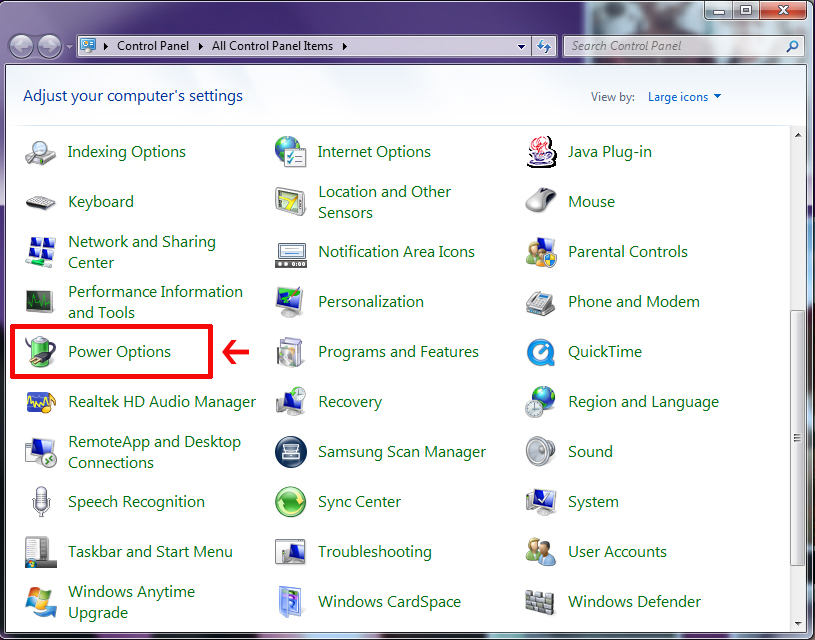The image size is (815, 640).
Task: Refresh the Control Panel view
Action: pos(544,46)
